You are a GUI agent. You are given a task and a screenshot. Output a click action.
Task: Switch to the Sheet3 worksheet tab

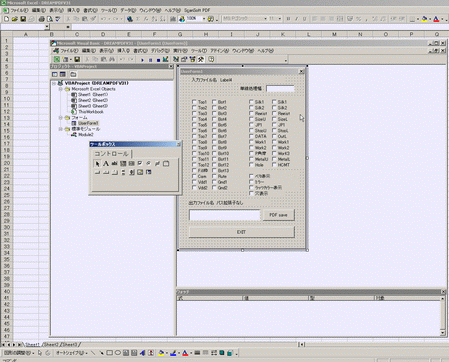(x=70, y=345)
